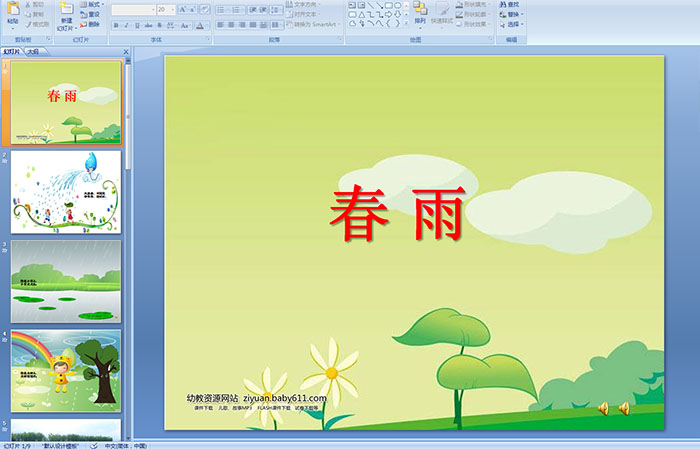Select the straight Line shape
The width and height of the screenshot is (700, 449).
370,5
